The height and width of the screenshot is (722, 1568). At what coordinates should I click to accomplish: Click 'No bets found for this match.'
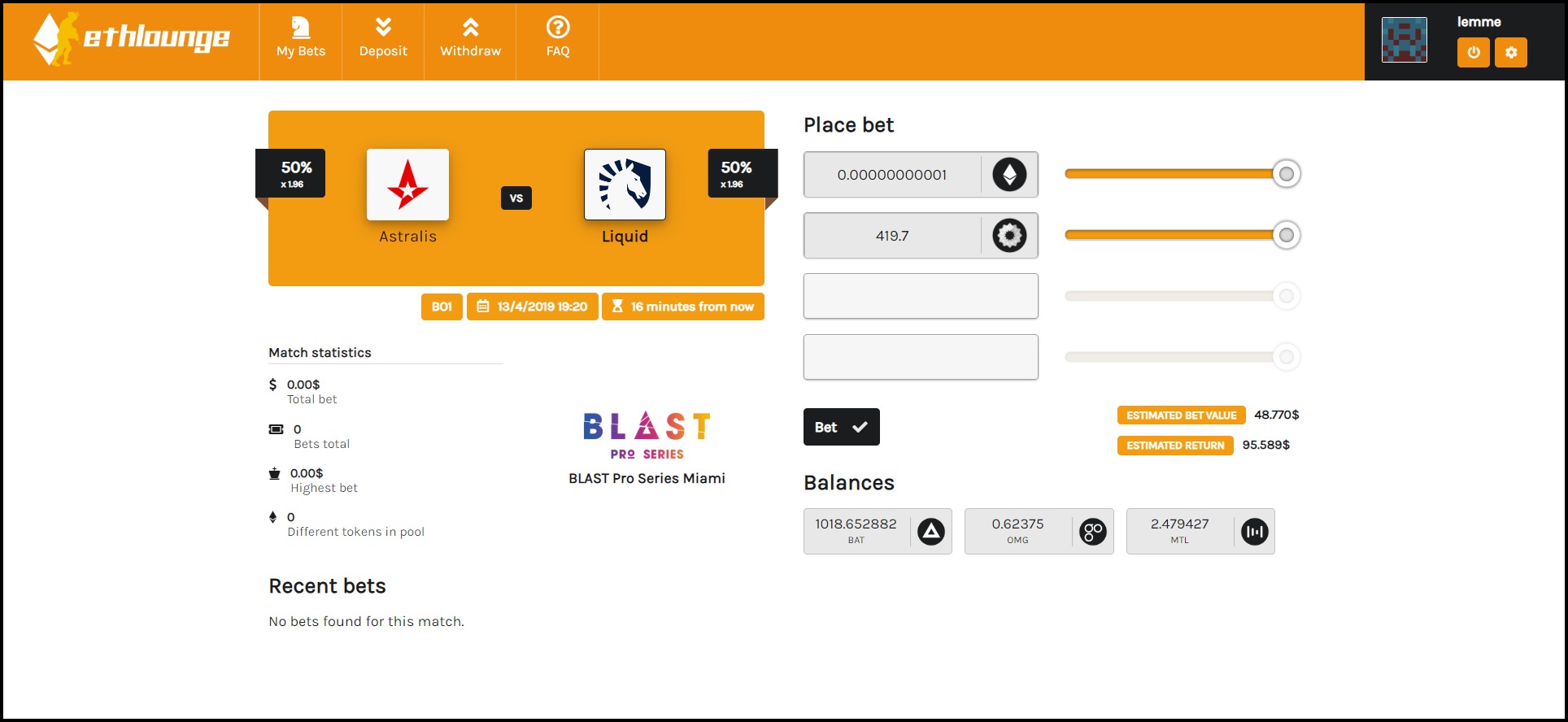click(x=366, y=621)
